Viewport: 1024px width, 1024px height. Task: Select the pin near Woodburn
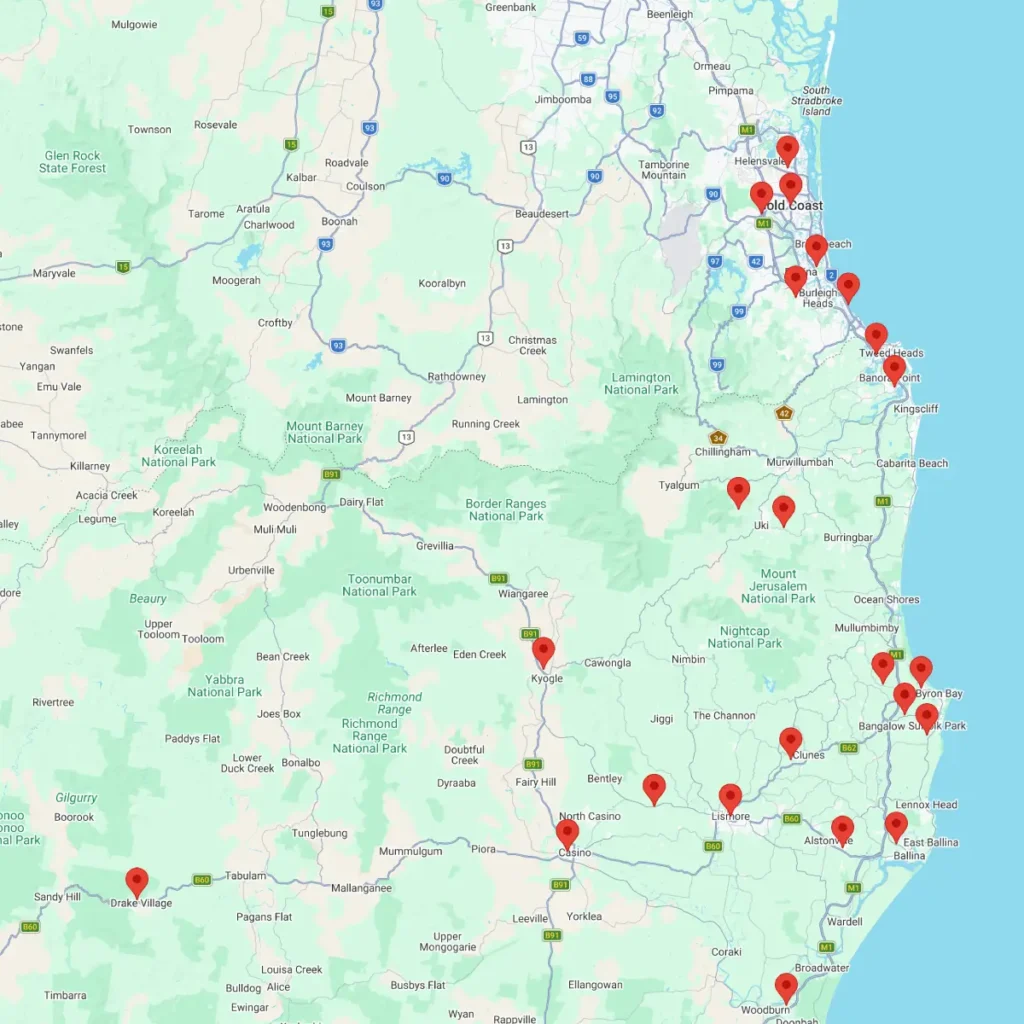click(x=786, y=988)
